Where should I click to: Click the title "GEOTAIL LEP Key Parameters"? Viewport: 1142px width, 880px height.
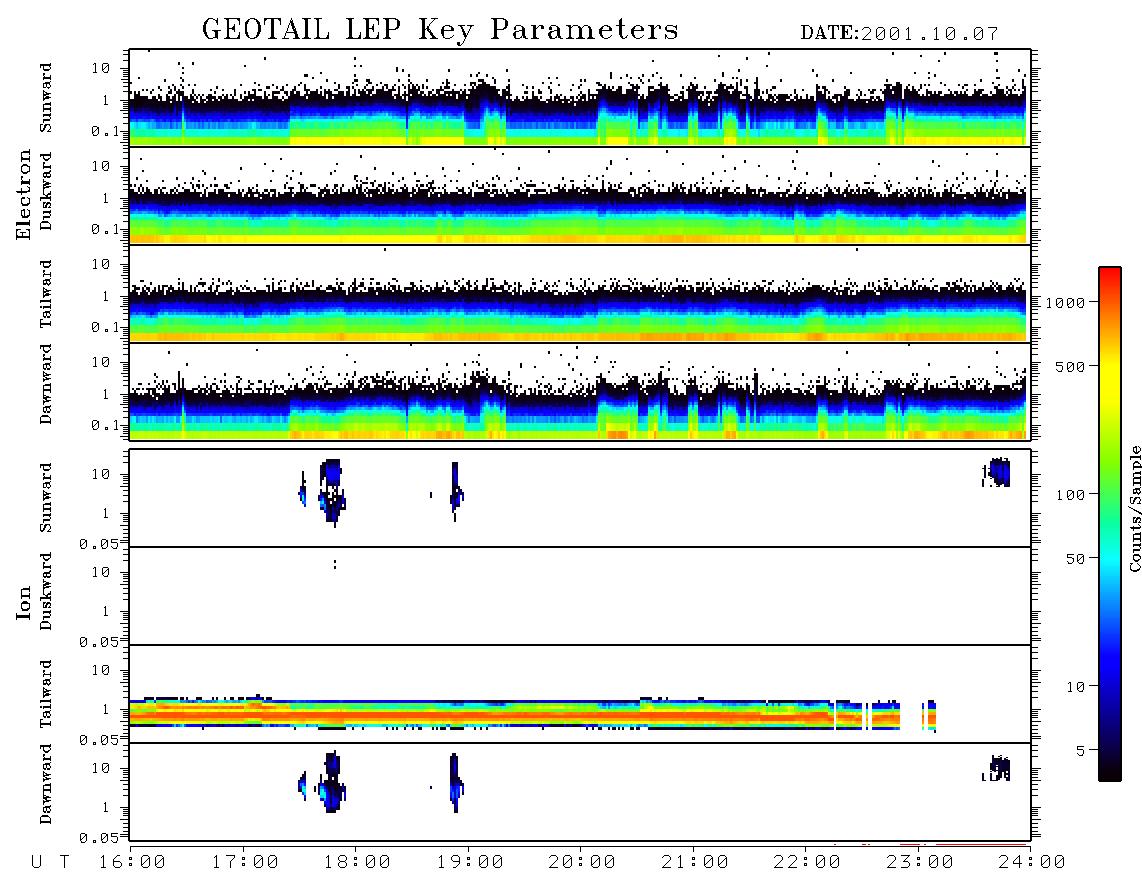point(440,31)
